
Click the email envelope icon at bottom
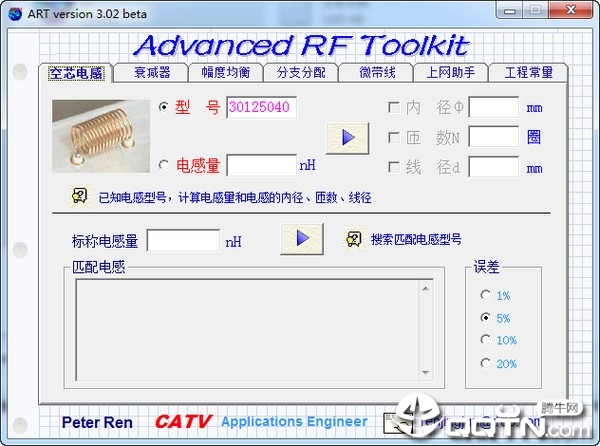pyautogui.click(x=397, y=423)
